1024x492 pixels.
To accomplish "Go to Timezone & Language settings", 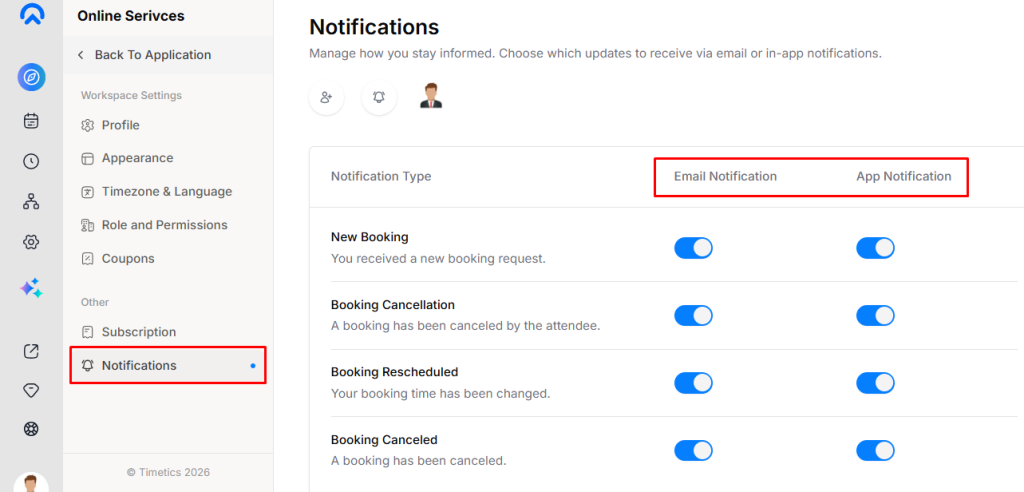I will coord(166,191).
